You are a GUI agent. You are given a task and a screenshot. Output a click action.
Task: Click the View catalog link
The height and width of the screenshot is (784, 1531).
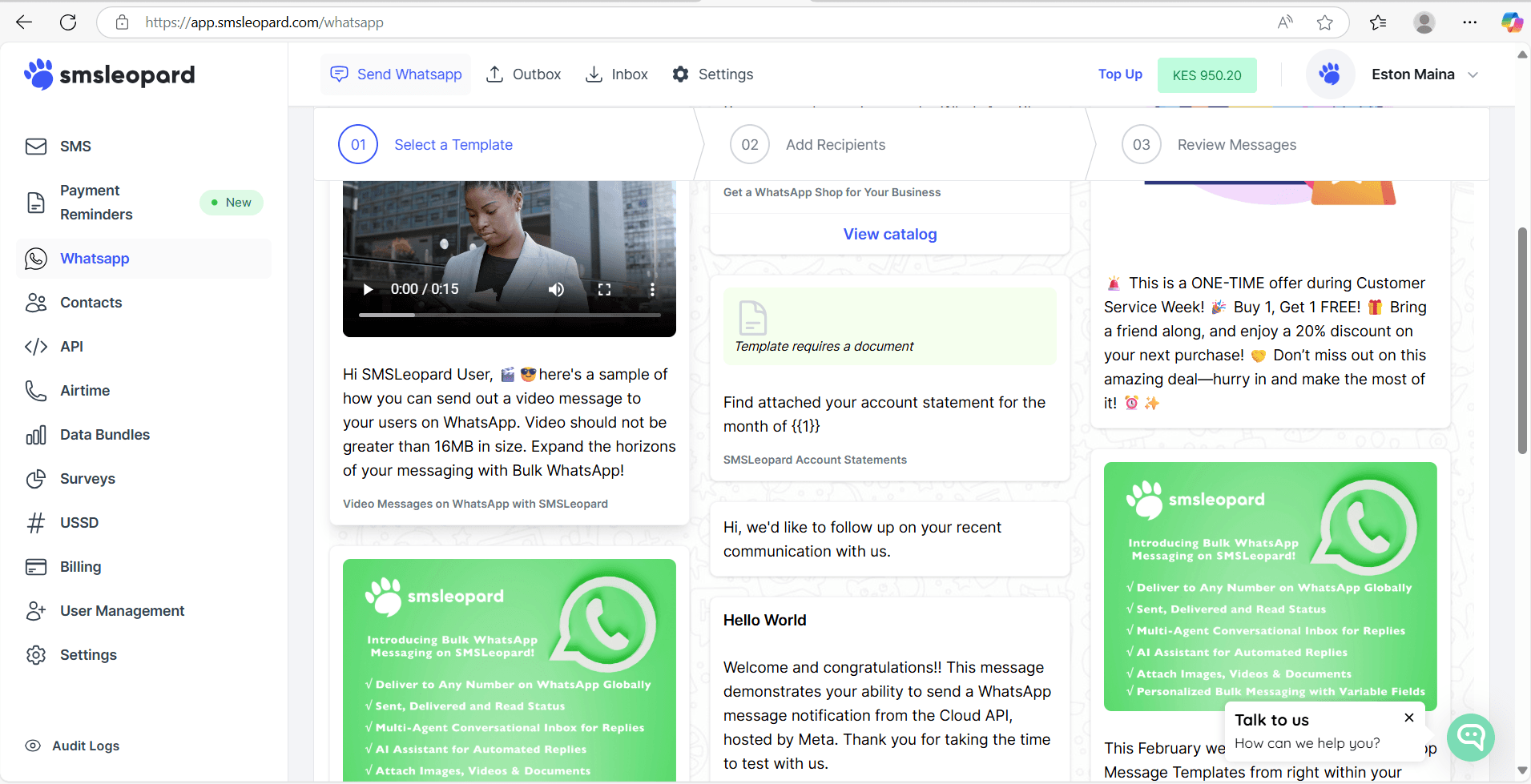click(890, 234)
